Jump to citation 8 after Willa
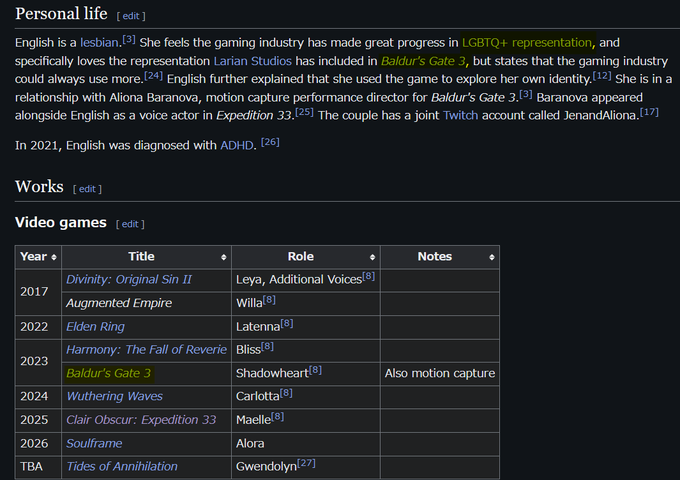 pos(269,299)
